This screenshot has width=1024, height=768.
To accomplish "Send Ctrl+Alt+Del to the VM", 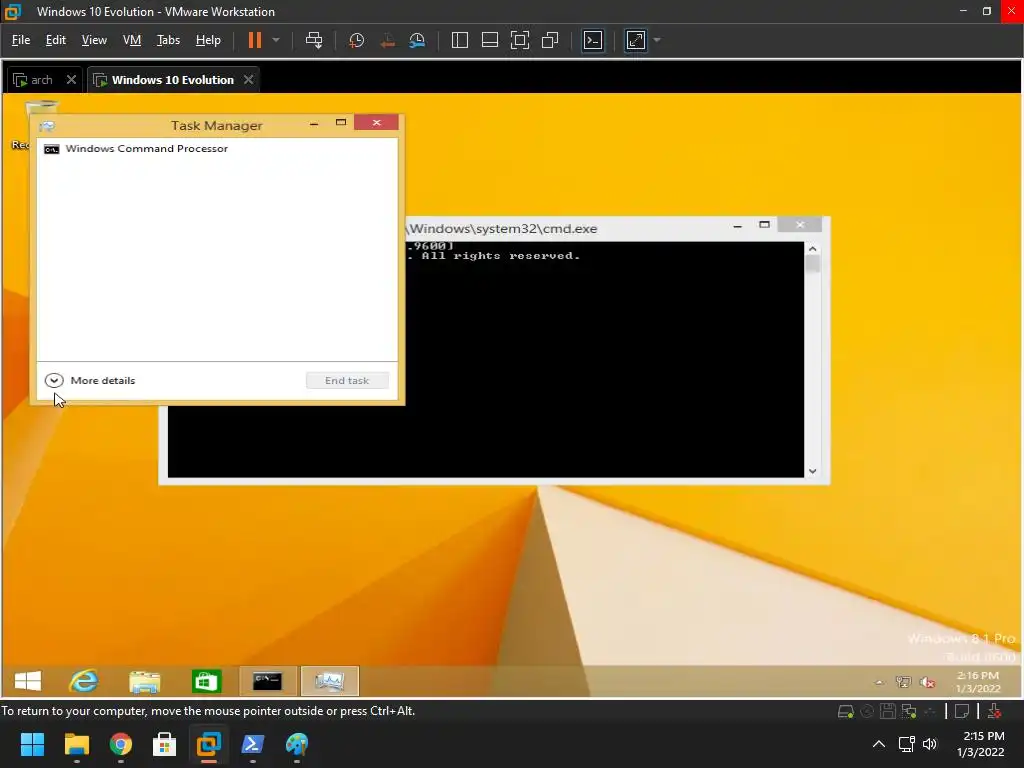I will (x=314, y=40).
